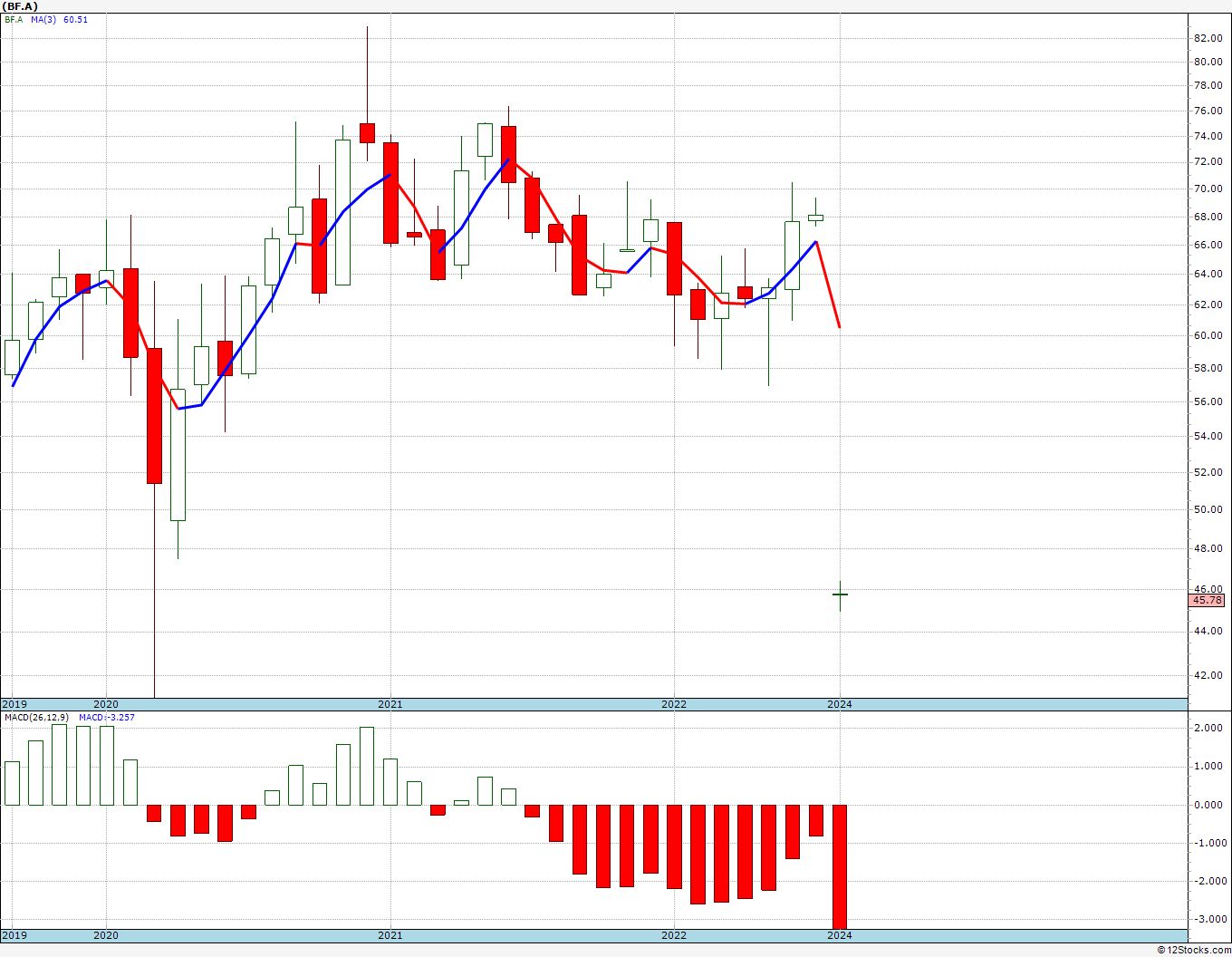Click the 74.00 price axis label
1232x957 pixels.
[x=1208, y=136]
